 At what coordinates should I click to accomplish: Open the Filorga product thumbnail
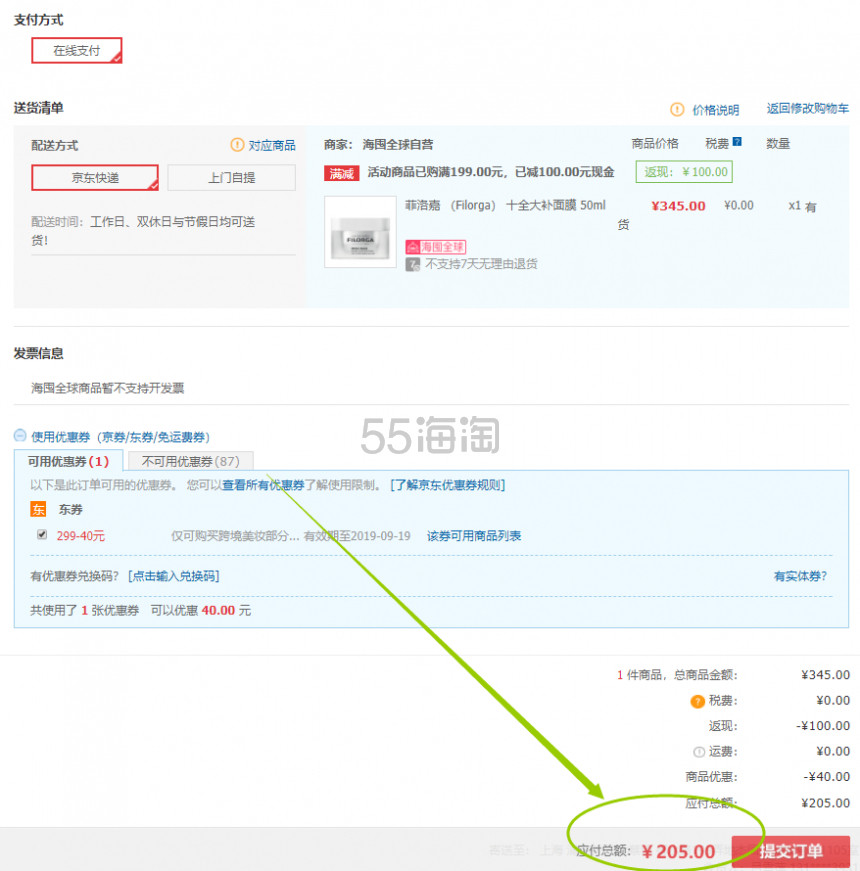(x=360, y=232)
